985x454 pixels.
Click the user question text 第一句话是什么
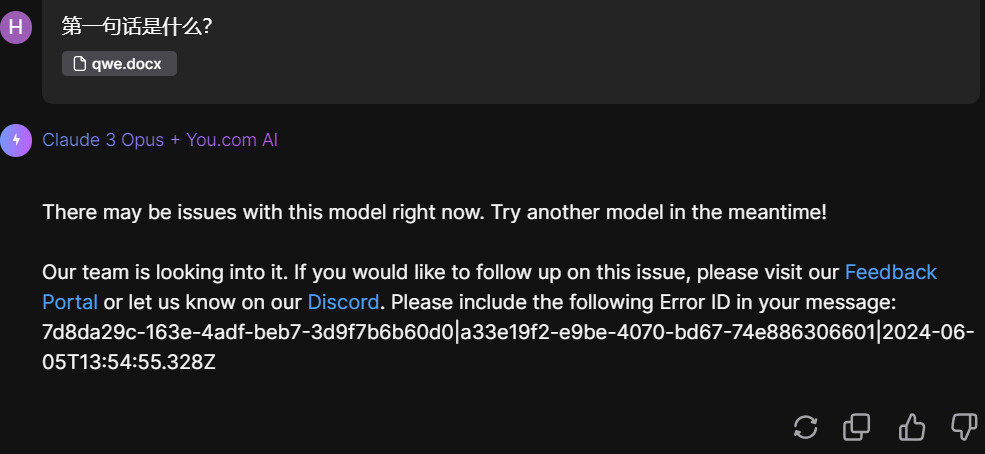coord(136,27)
